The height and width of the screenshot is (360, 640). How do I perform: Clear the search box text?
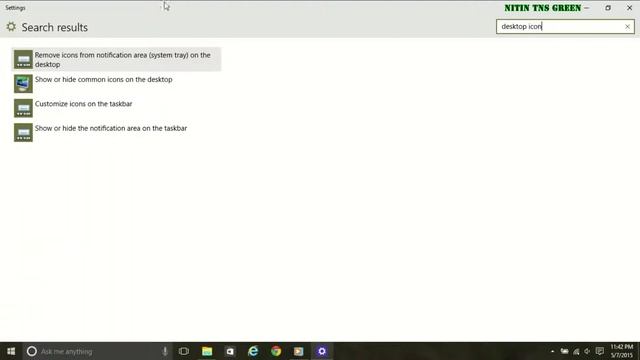tap(627, 27)
